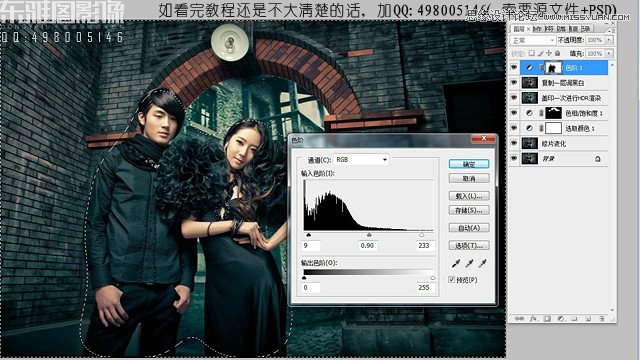Screen dimensions: 640x360
Task: Click mask link chain on 选取颜色 1 layer
Action: [x=541, y=128]
